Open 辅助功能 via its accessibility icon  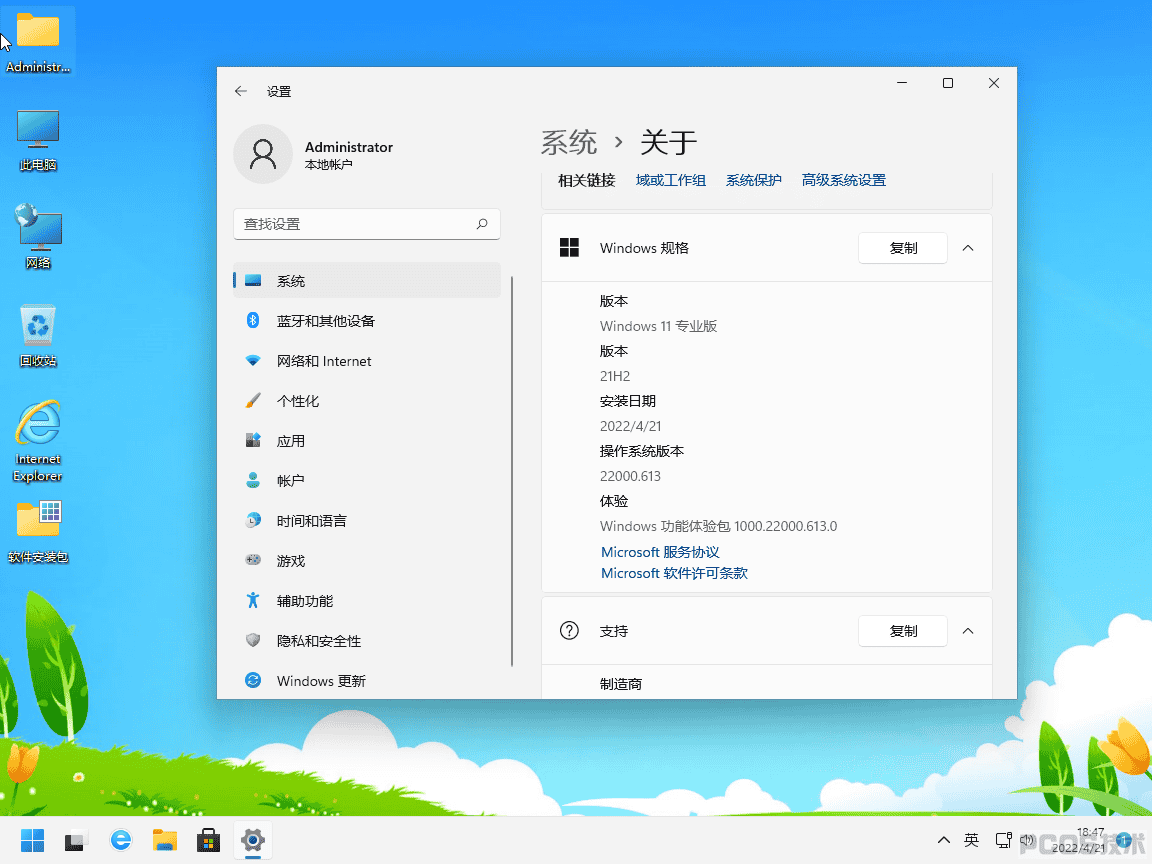253,600
